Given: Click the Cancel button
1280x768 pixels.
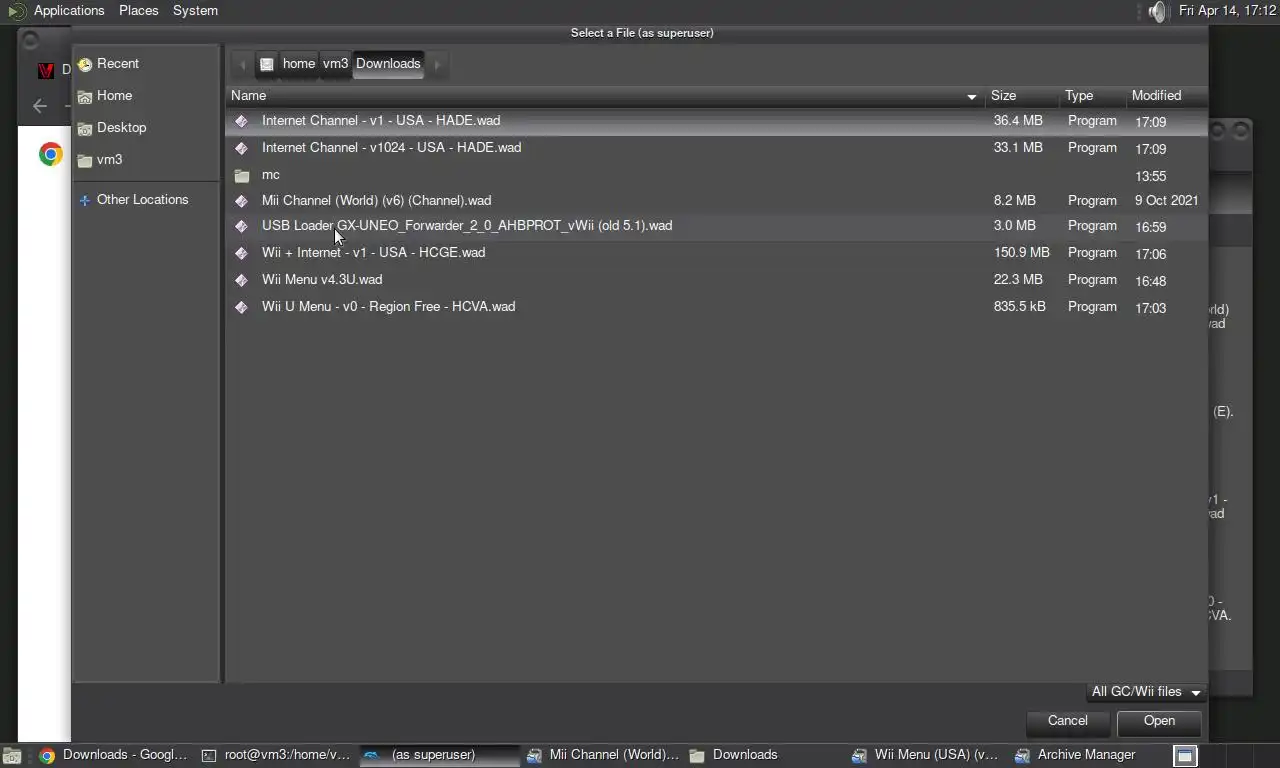Looking at the screenshot, I should (1067, 721).
